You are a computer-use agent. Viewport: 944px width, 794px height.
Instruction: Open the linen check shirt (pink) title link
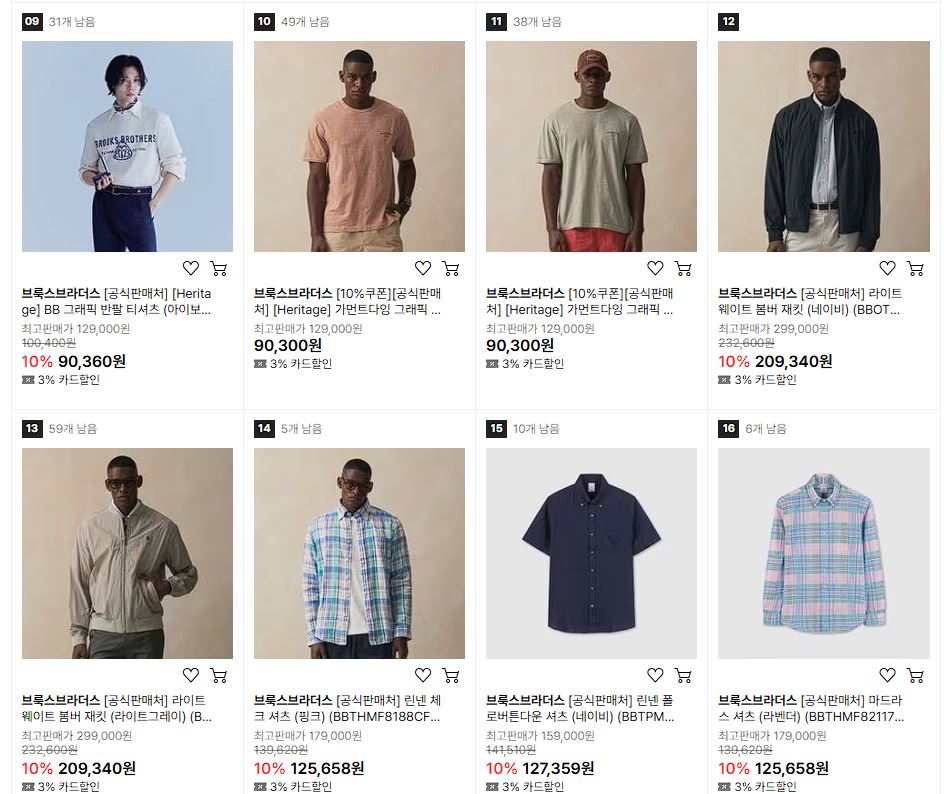point(347,709)
